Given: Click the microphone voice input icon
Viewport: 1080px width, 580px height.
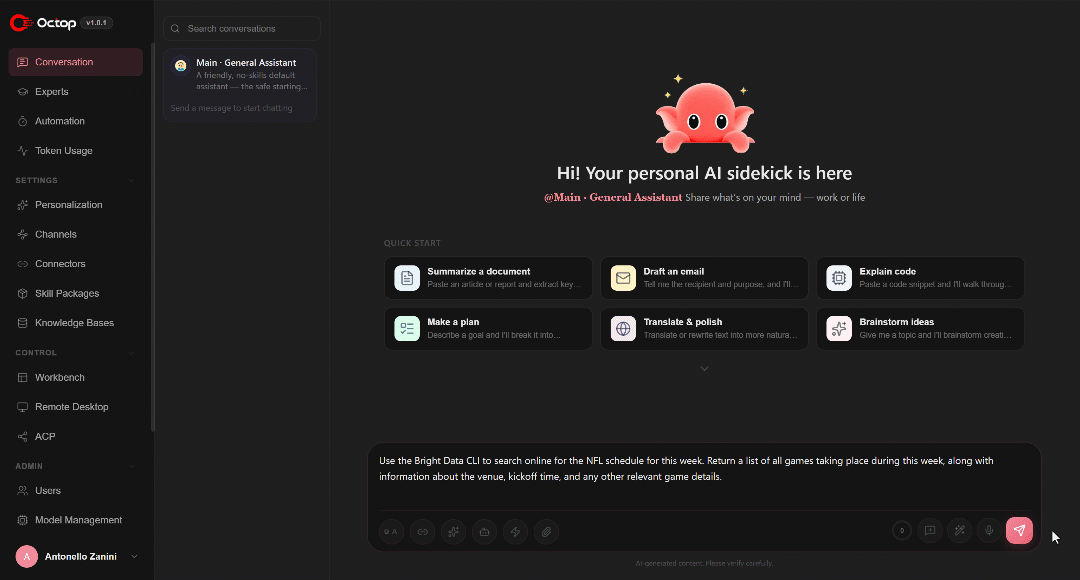Looking at the screenshot, I should [989, 530].
